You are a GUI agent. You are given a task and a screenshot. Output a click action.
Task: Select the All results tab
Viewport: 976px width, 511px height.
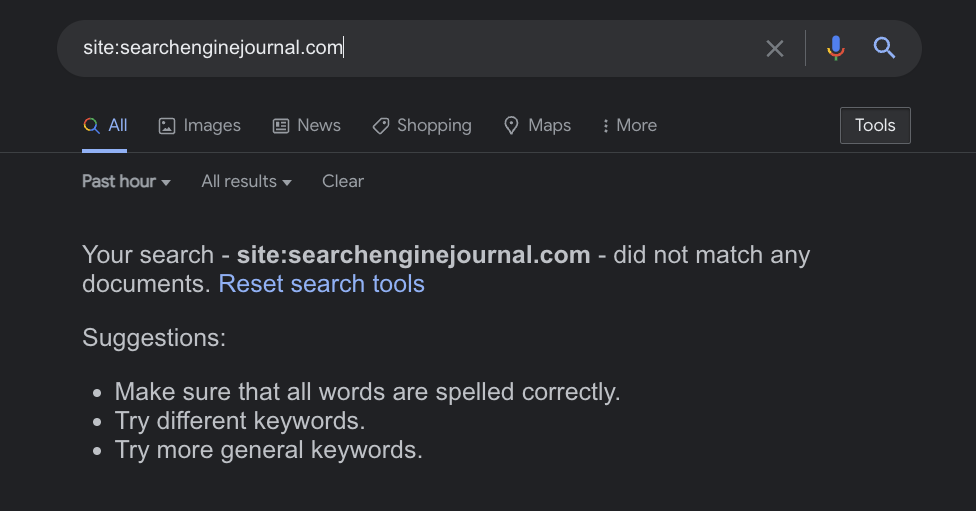pyautogui.click(x=118, y=126)
